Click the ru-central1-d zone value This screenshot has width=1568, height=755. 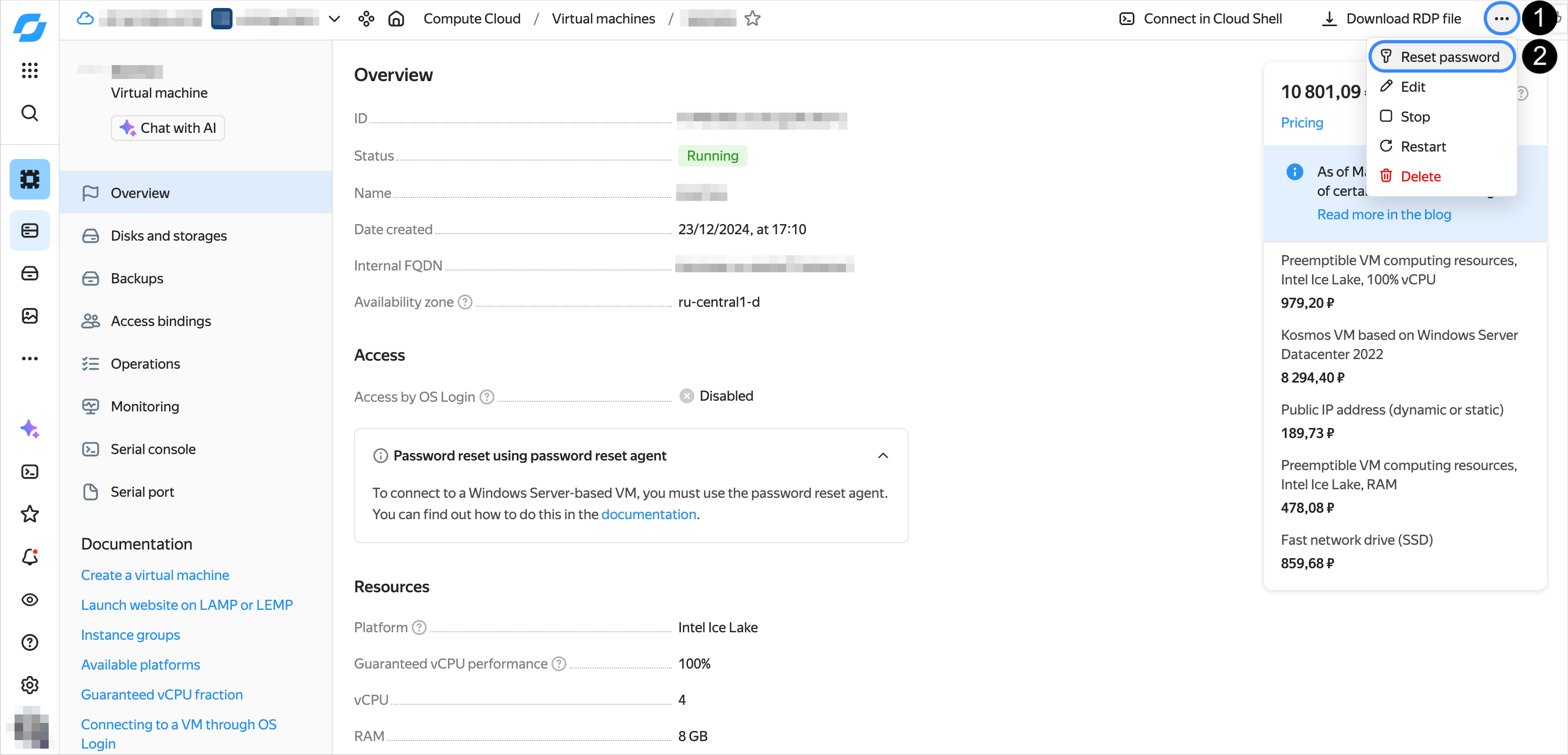click(718, 302)
